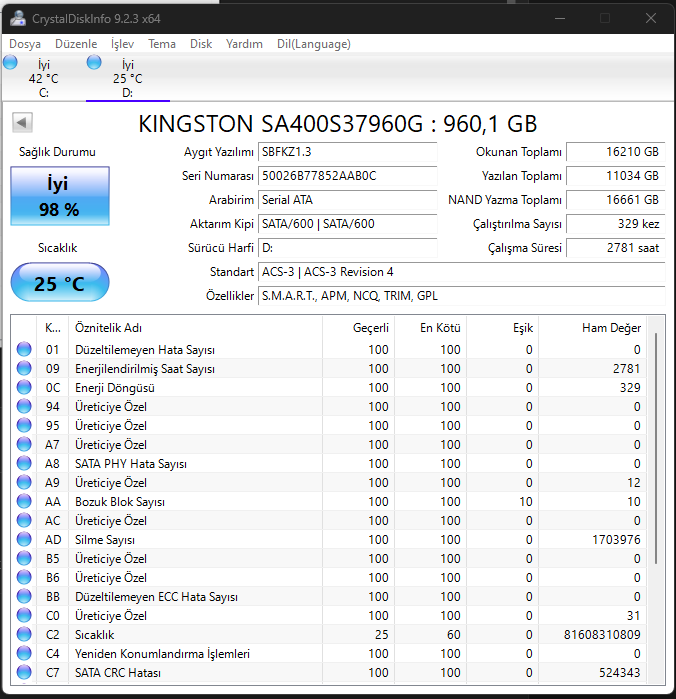
Task: Select the Bozuk Blok Sayısı row
Action: (x=329, y=502)
